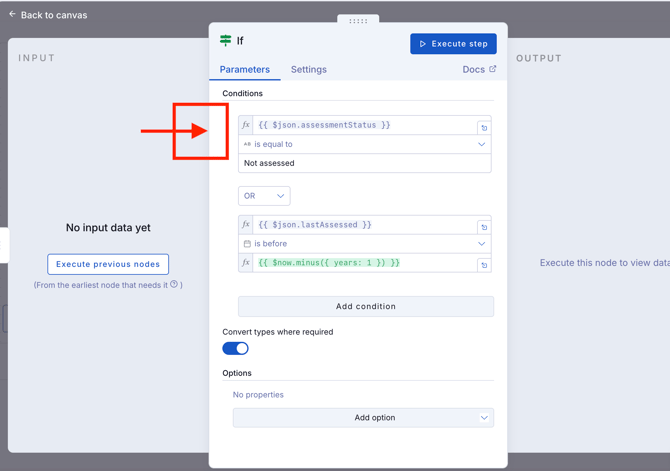Click the fx icon beside lastAssessed expression
The width and height of the screenshot is (670, 471).
pyautogui.click(x=246, y=225)
